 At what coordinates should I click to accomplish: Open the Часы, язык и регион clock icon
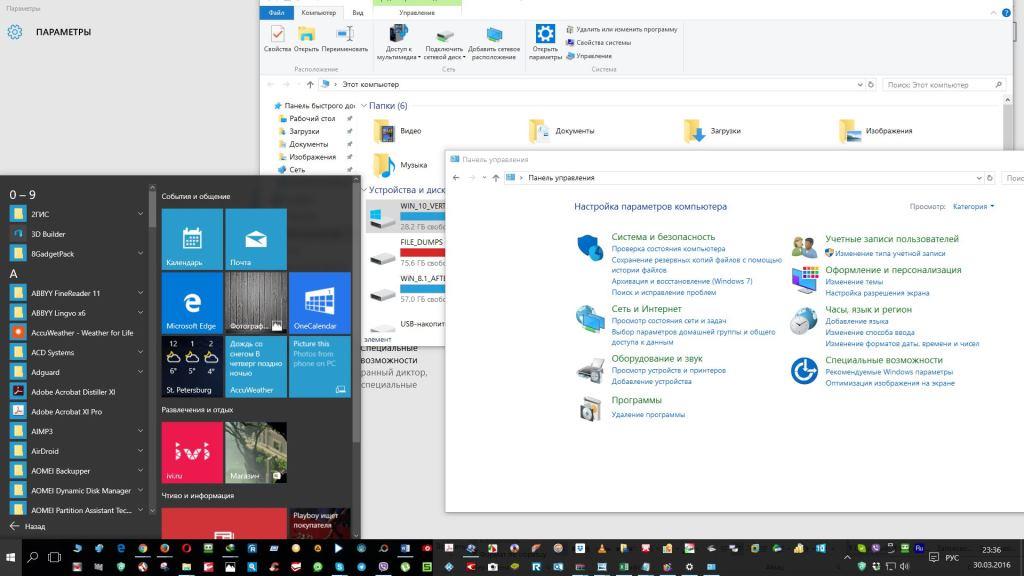click(x=804, y=320)
